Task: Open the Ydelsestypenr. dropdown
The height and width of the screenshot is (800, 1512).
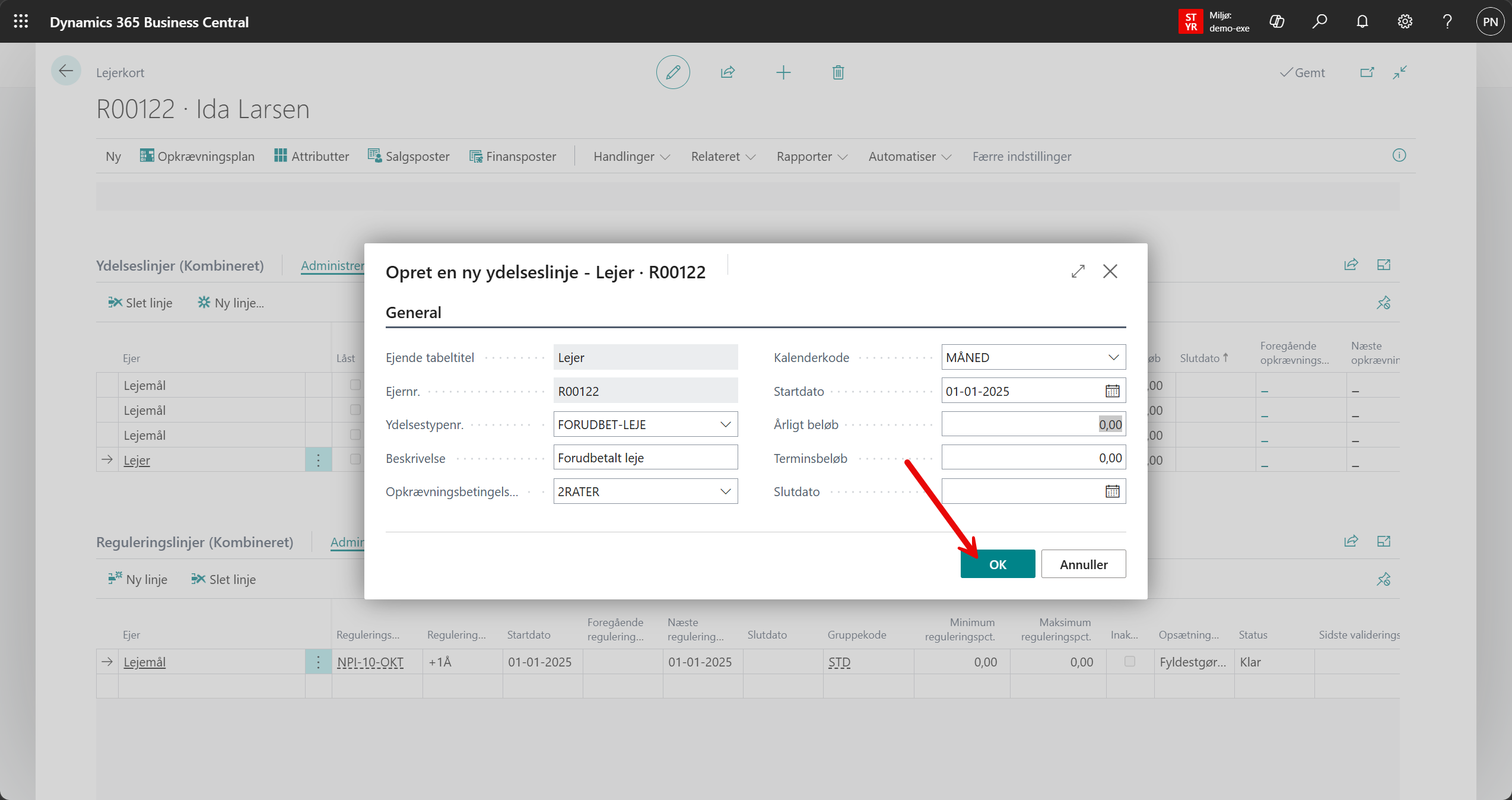Action: point(725,424)
